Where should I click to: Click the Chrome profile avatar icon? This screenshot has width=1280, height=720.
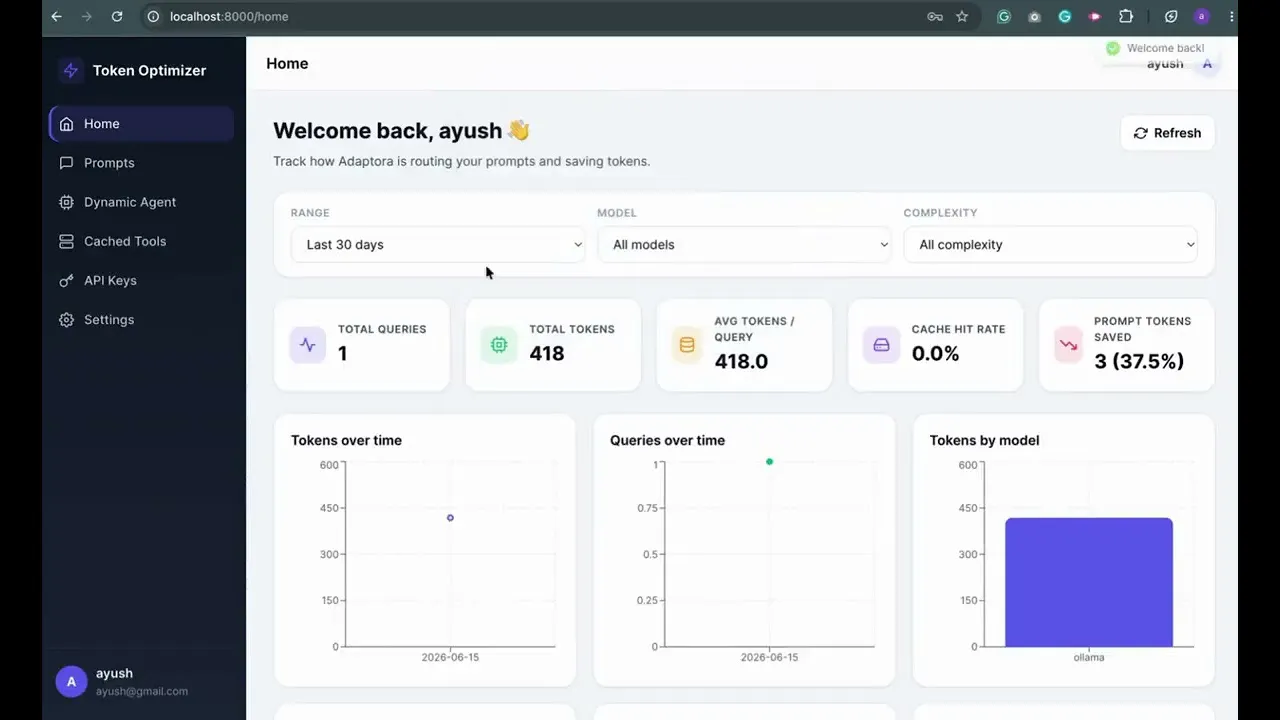pos(1202,16)
